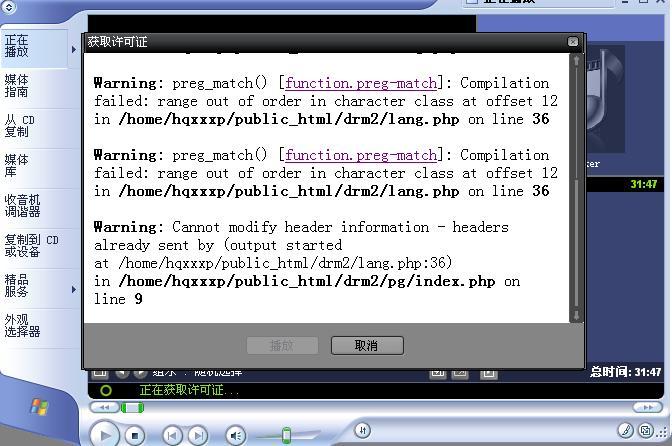Click the volume slider handle
672x446 pixels.
287,435
